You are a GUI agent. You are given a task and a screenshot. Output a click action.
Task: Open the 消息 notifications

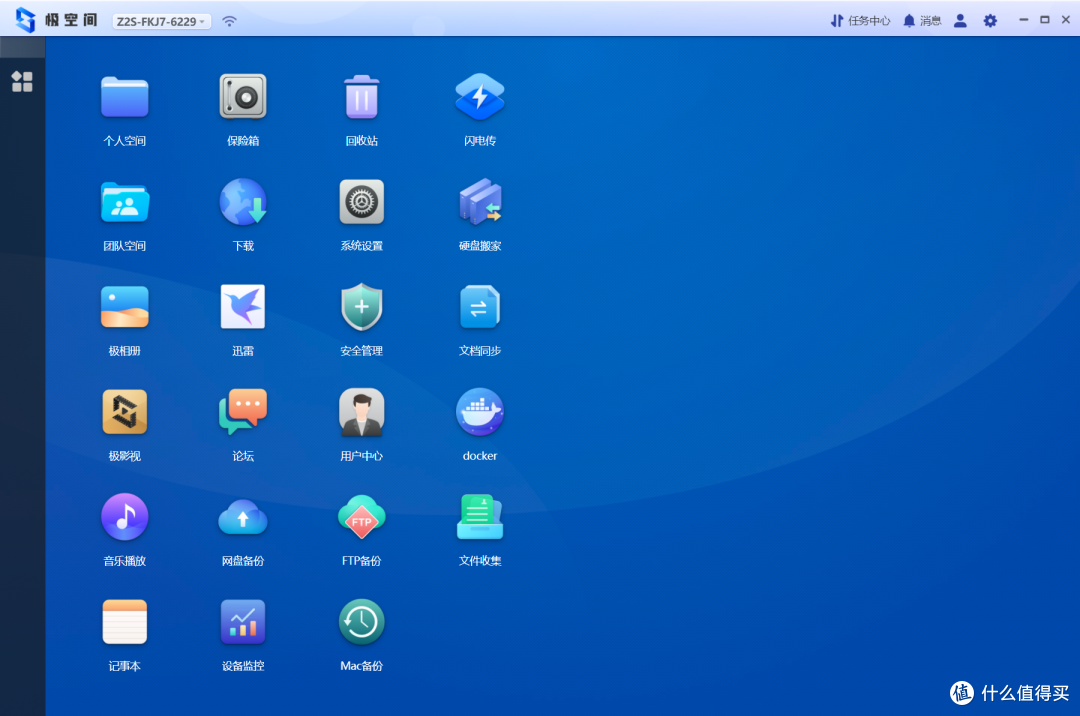pyautogui.click(x=922, y=21)
